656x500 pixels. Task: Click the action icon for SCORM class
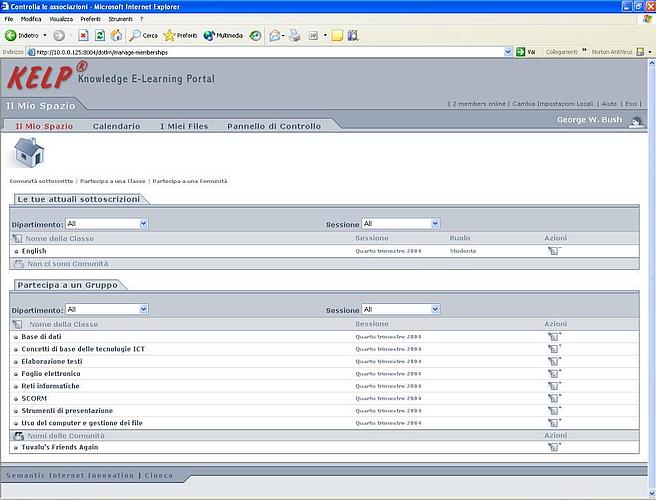pos(553,398)
